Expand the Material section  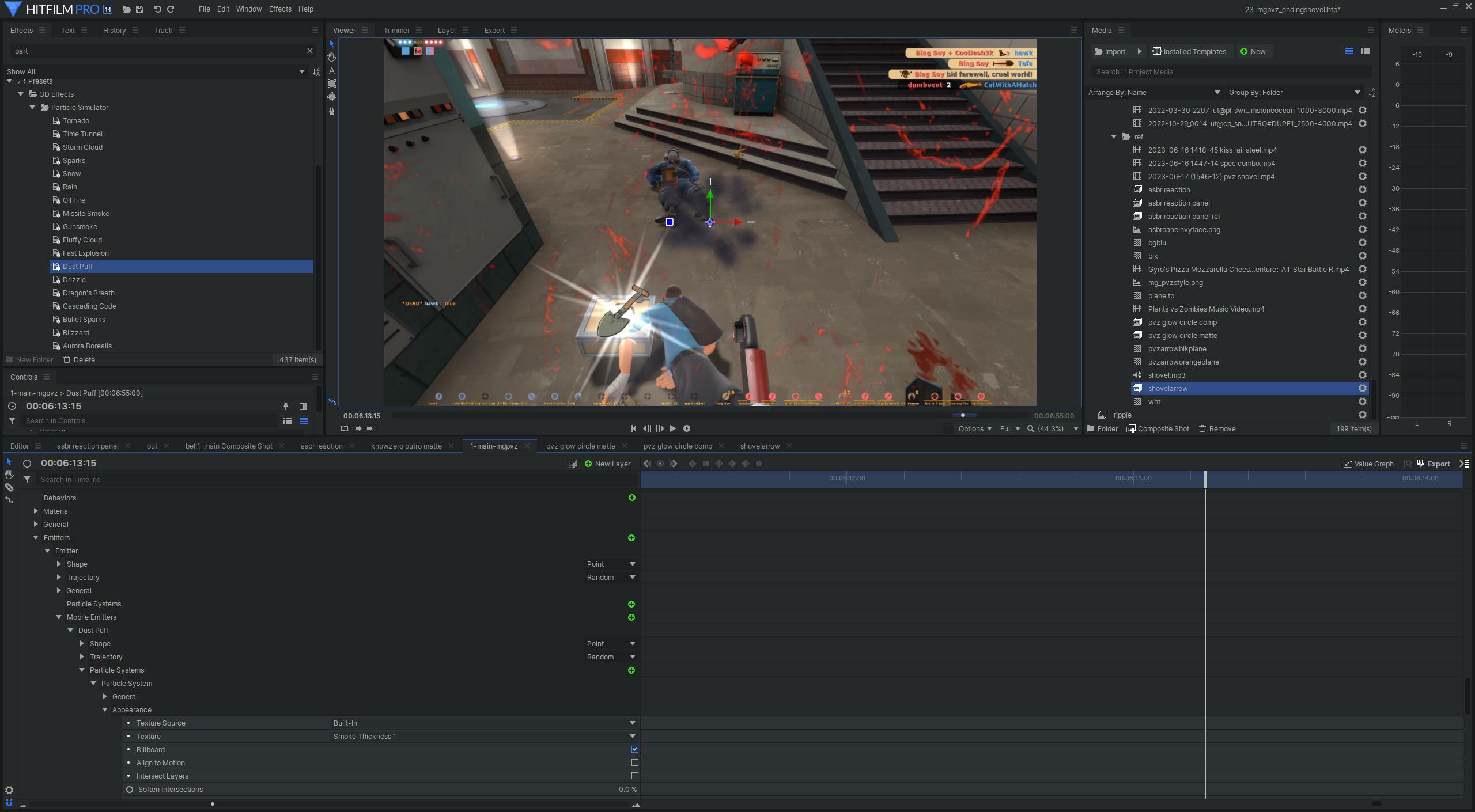[x=36, y=511]
